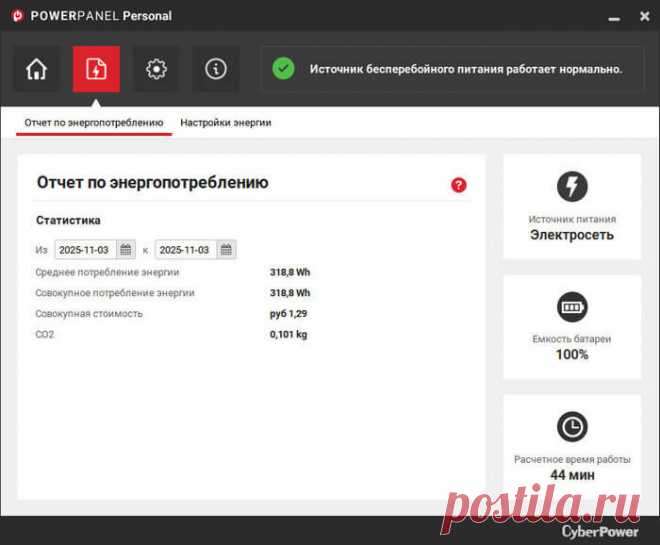Click the 44 мин runtime value
The width and height of the screenshot is (660, 545).
[572, 475]
